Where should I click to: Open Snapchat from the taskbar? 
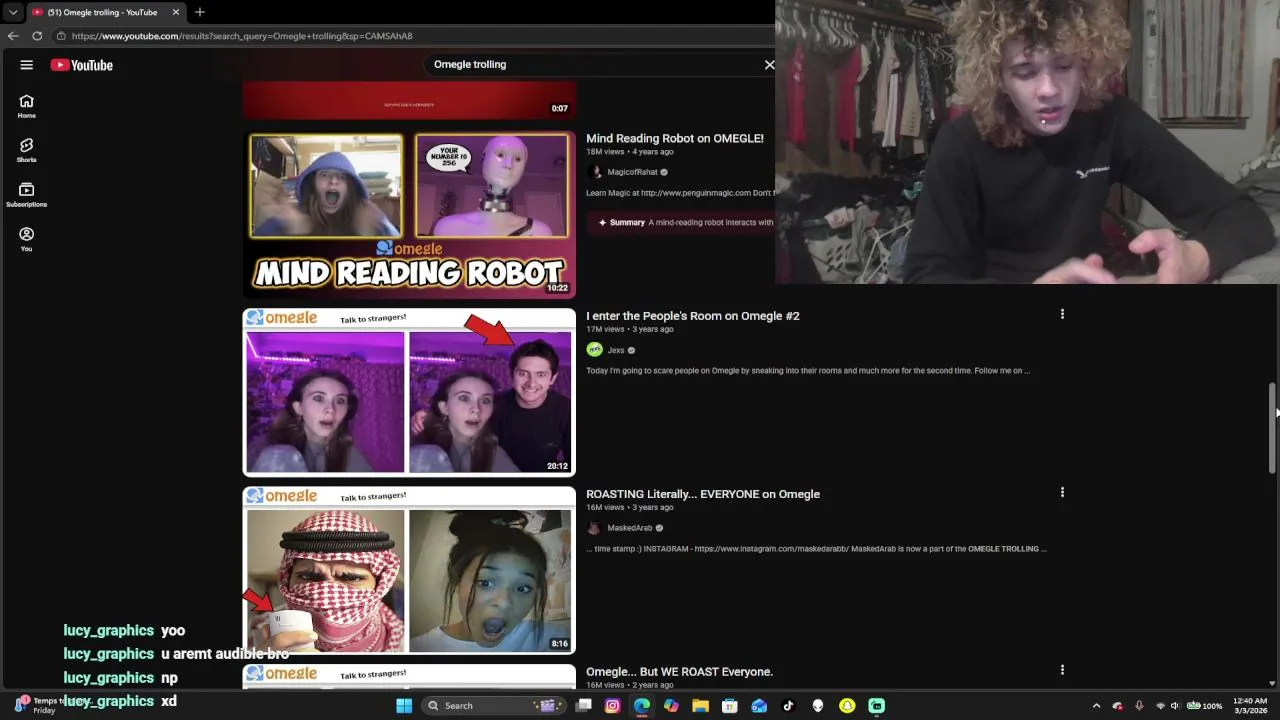(847, 706)
